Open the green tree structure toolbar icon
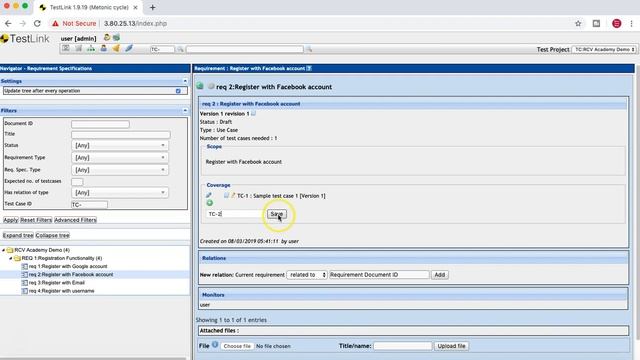This screenshot has width=640, height=360. pyautogui.click(x=91, y=49)
